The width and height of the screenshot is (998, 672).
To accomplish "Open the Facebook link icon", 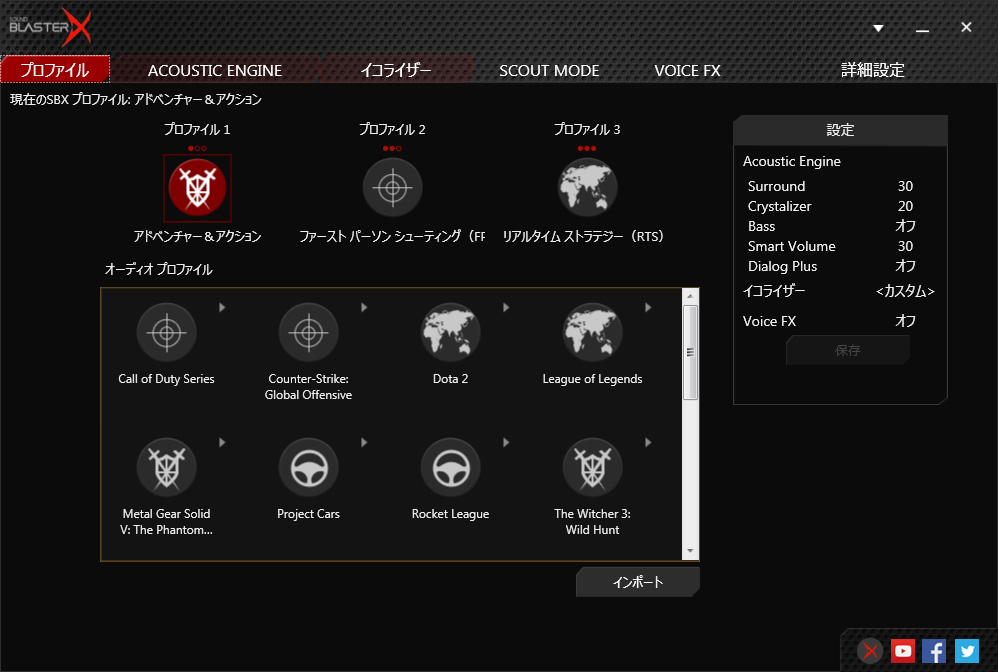I will [x=934, y=651].
